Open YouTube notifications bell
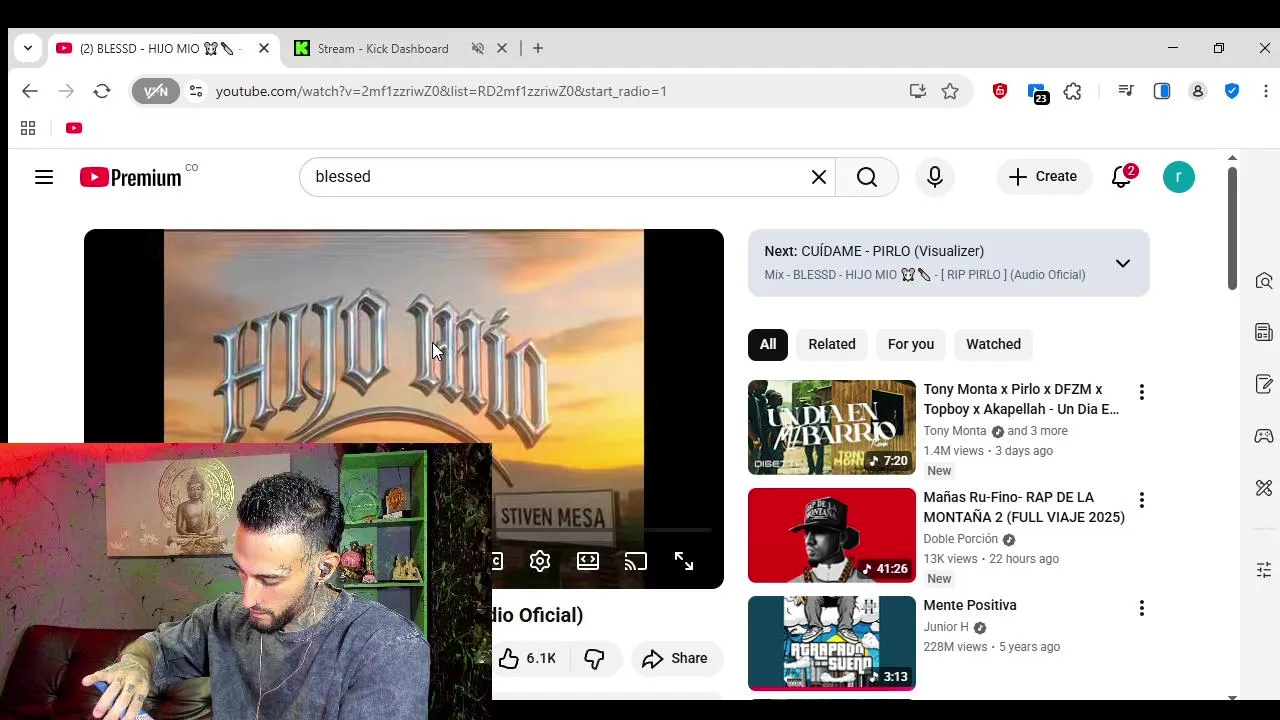This screenshot has width=1280, height=720. click(x=1122, y=177)
